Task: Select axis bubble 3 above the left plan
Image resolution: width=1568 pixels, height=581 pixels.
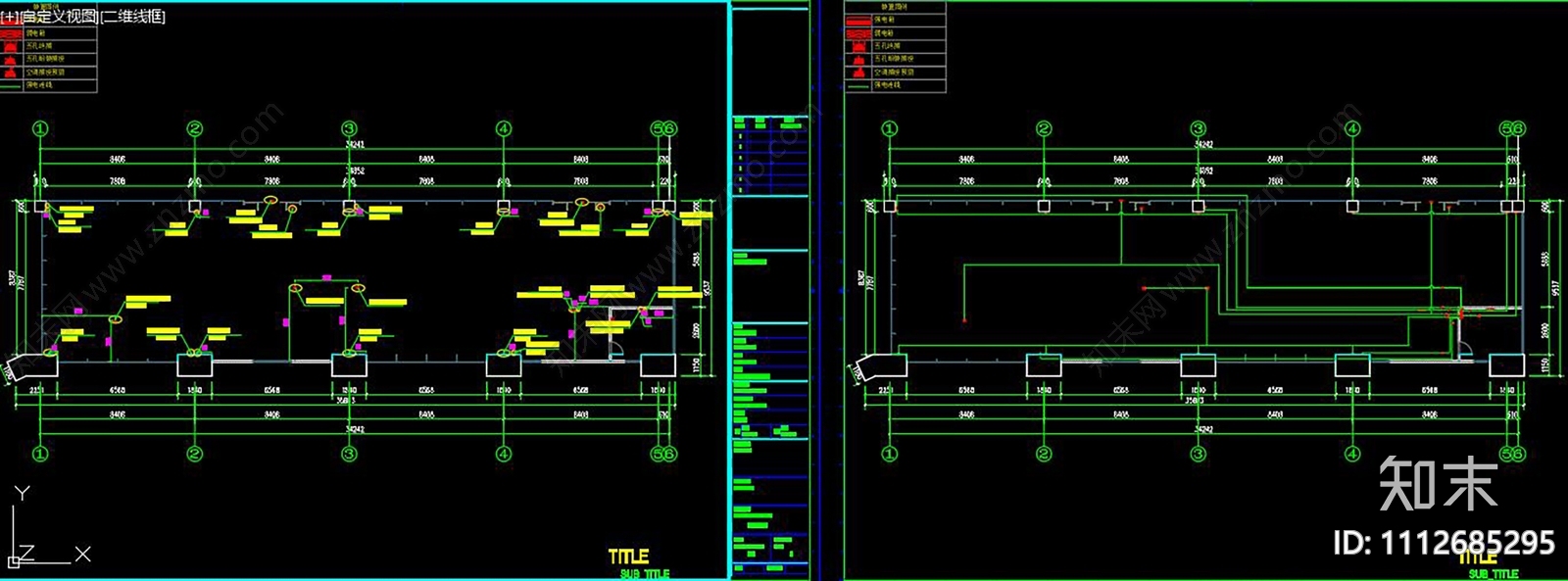Action: point(349,128)
